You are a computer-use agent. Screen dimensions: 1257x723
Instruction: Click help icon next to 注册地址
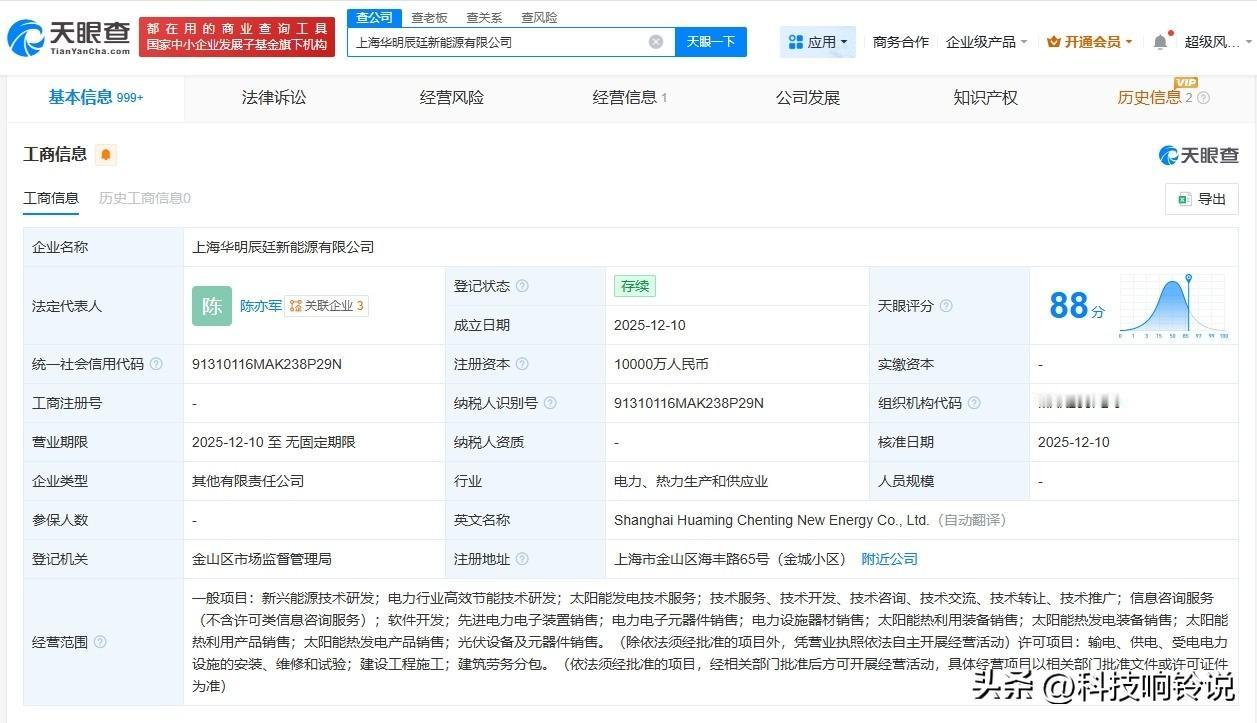tap(522, 559)
